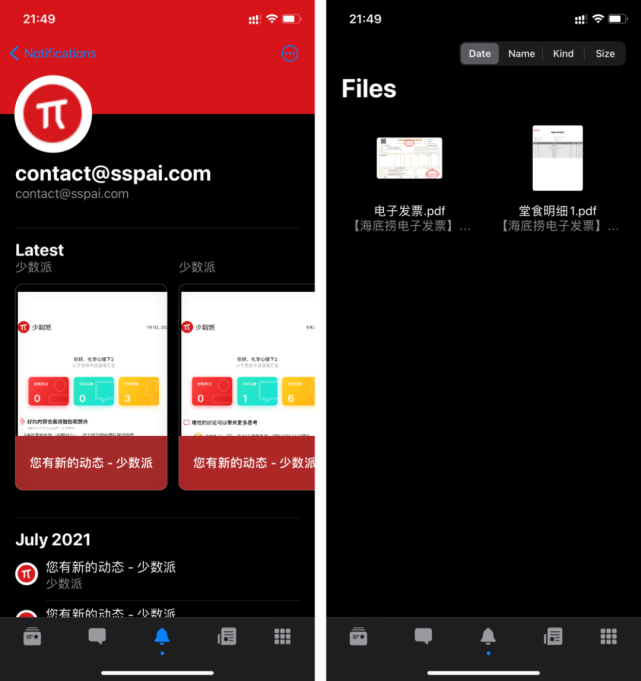641x681 pixels.
Task: Open chat bubble tab in left screen
Action: [97, 637]
